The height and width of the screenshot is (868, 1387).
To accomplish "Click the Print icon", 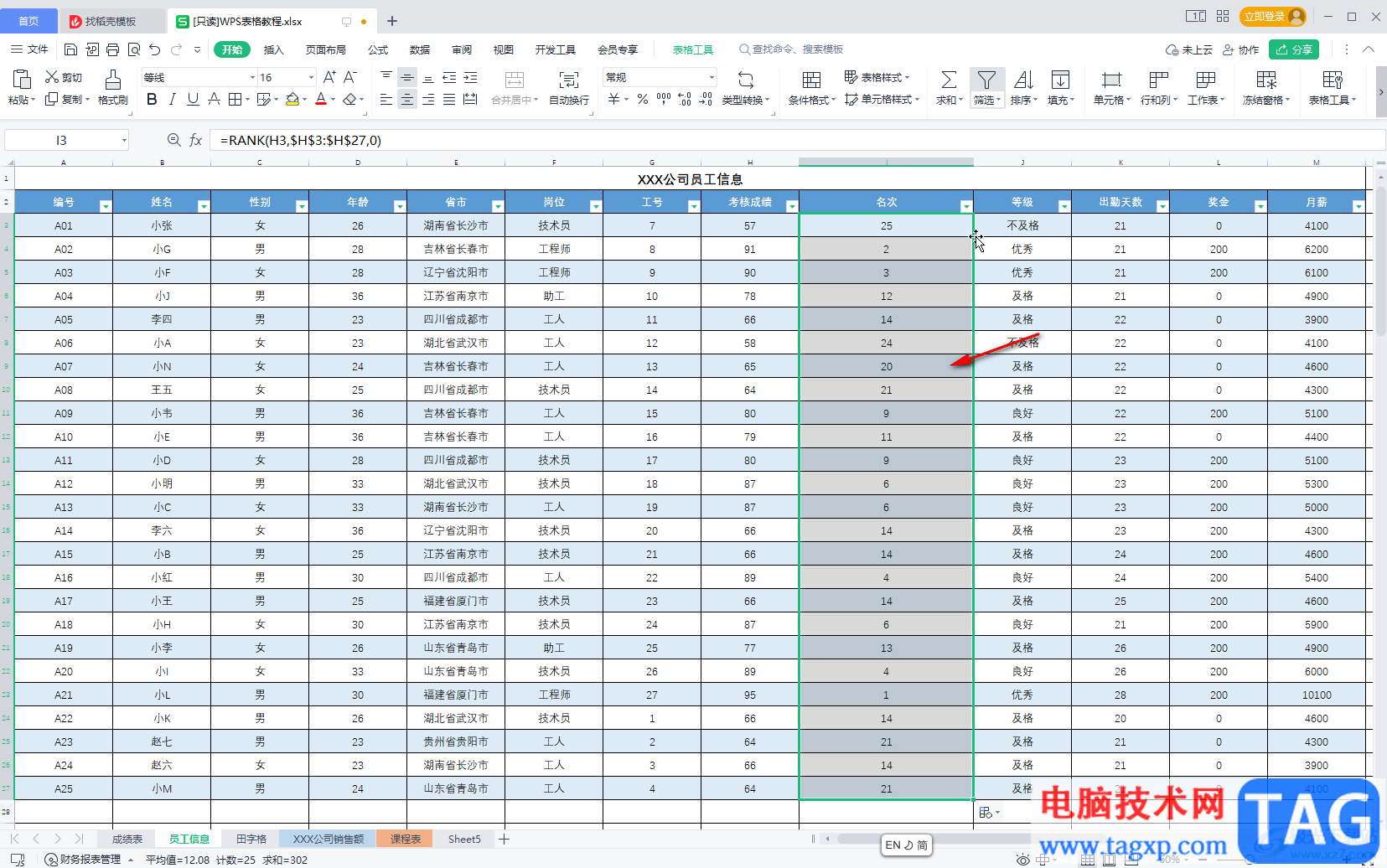I will (113, 49).
